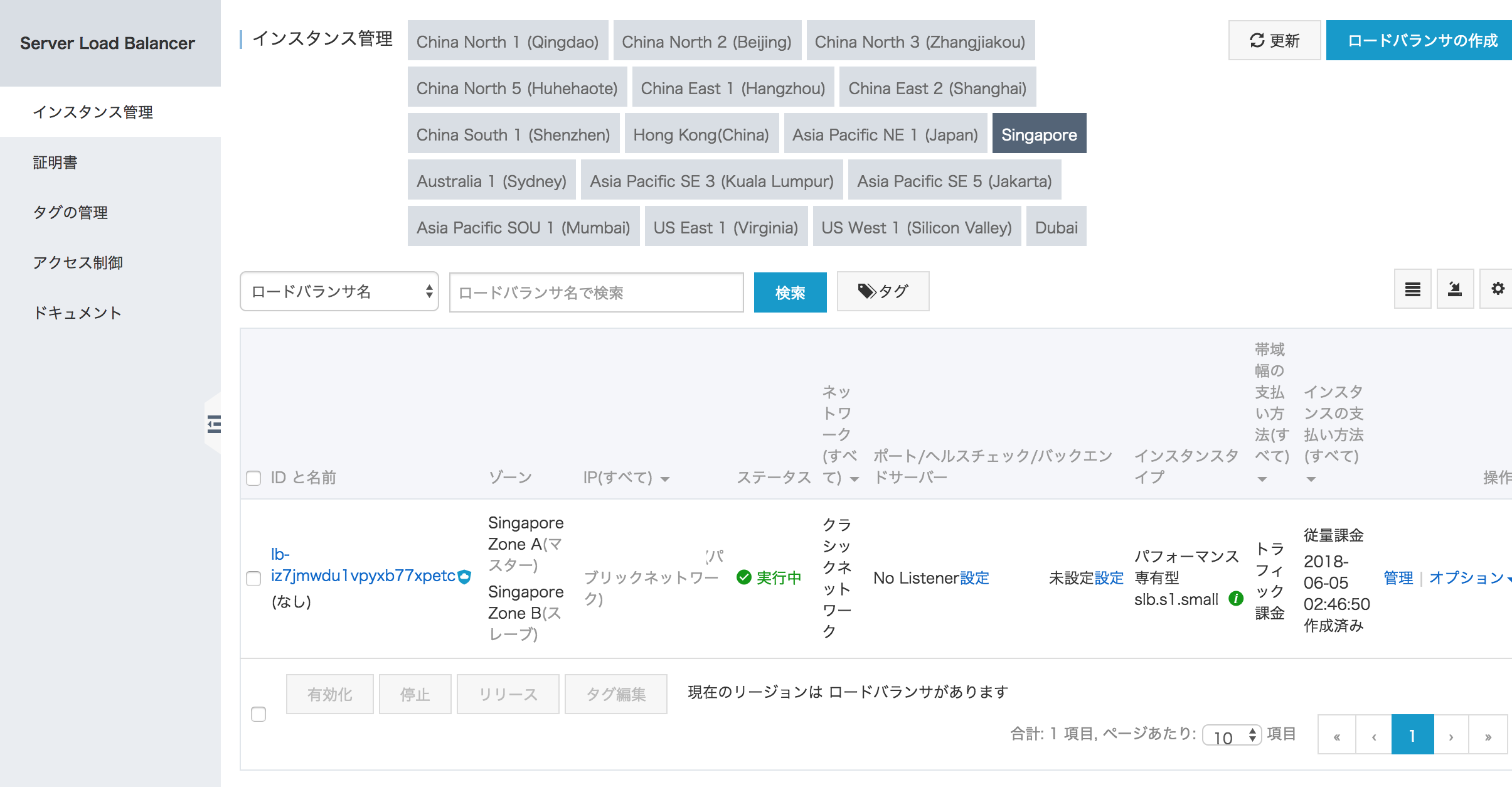This screenshot has width=1512, height=787.
Task: Collapse the sidebar with the toggle handle
Action: pyautogui.click(x=213, y=424)
